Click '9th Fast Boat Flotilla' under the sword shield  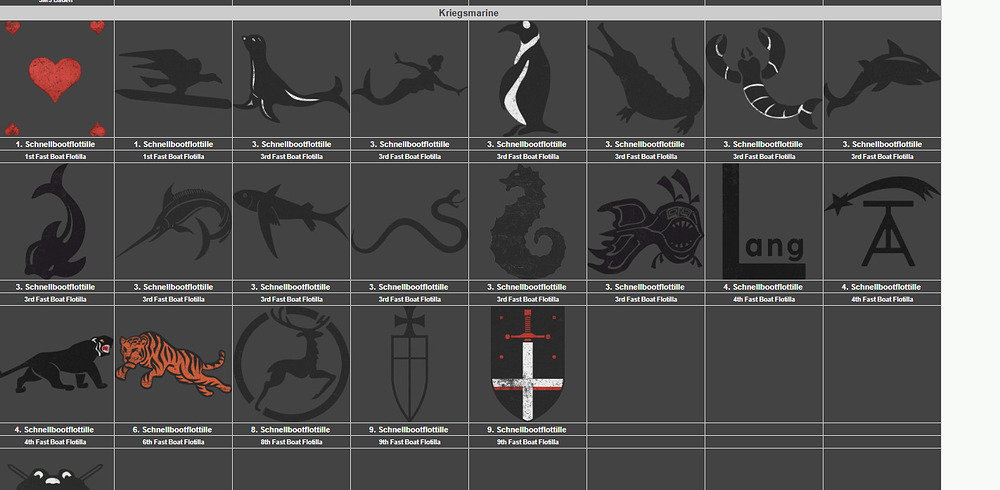527,442
